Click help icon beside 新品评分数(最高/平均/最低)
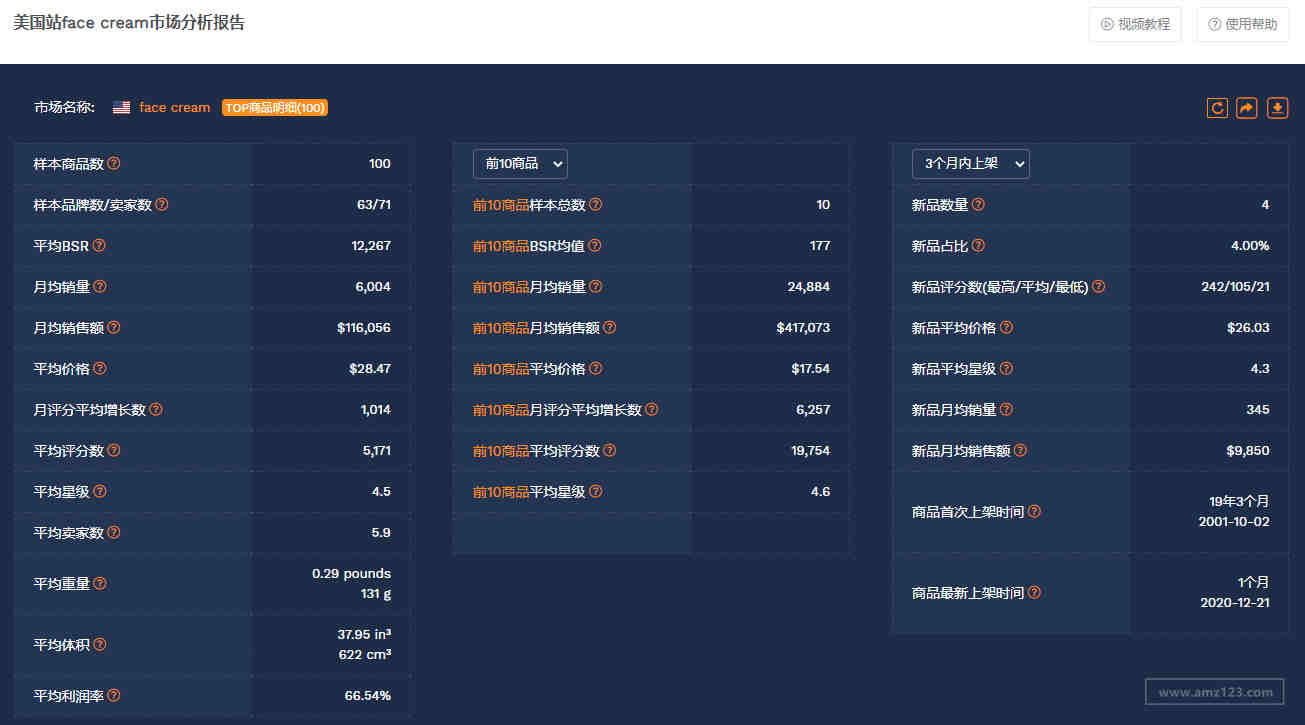Image resolution: width=1305 pixels, height=725 pixels. coord(1099,287)
